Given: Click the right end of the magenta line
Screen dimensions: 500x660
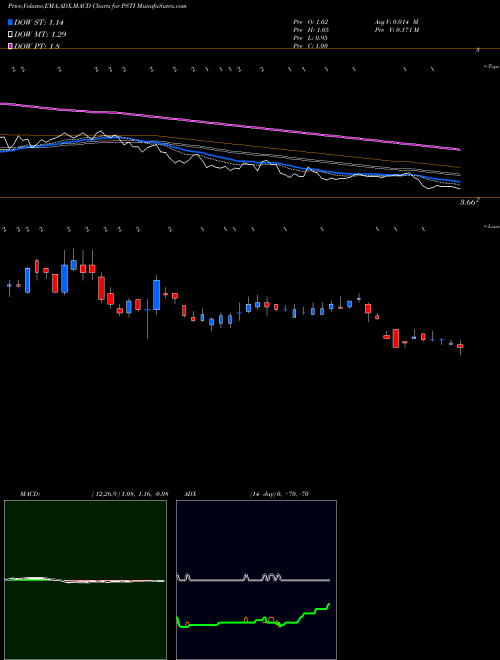Looking at the screenshot, I should point(459,149).
